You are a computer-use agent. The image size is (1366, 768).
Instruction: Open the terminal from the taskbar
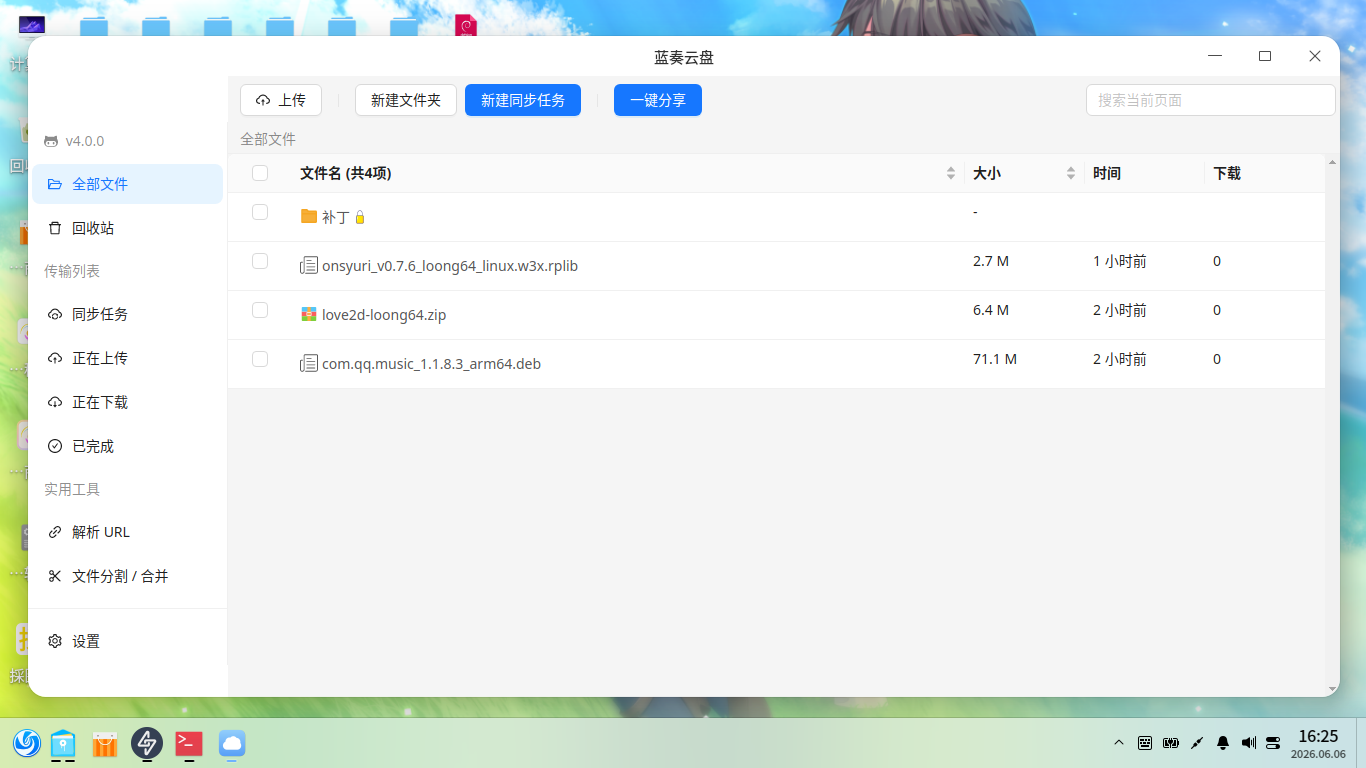point(189,743)
